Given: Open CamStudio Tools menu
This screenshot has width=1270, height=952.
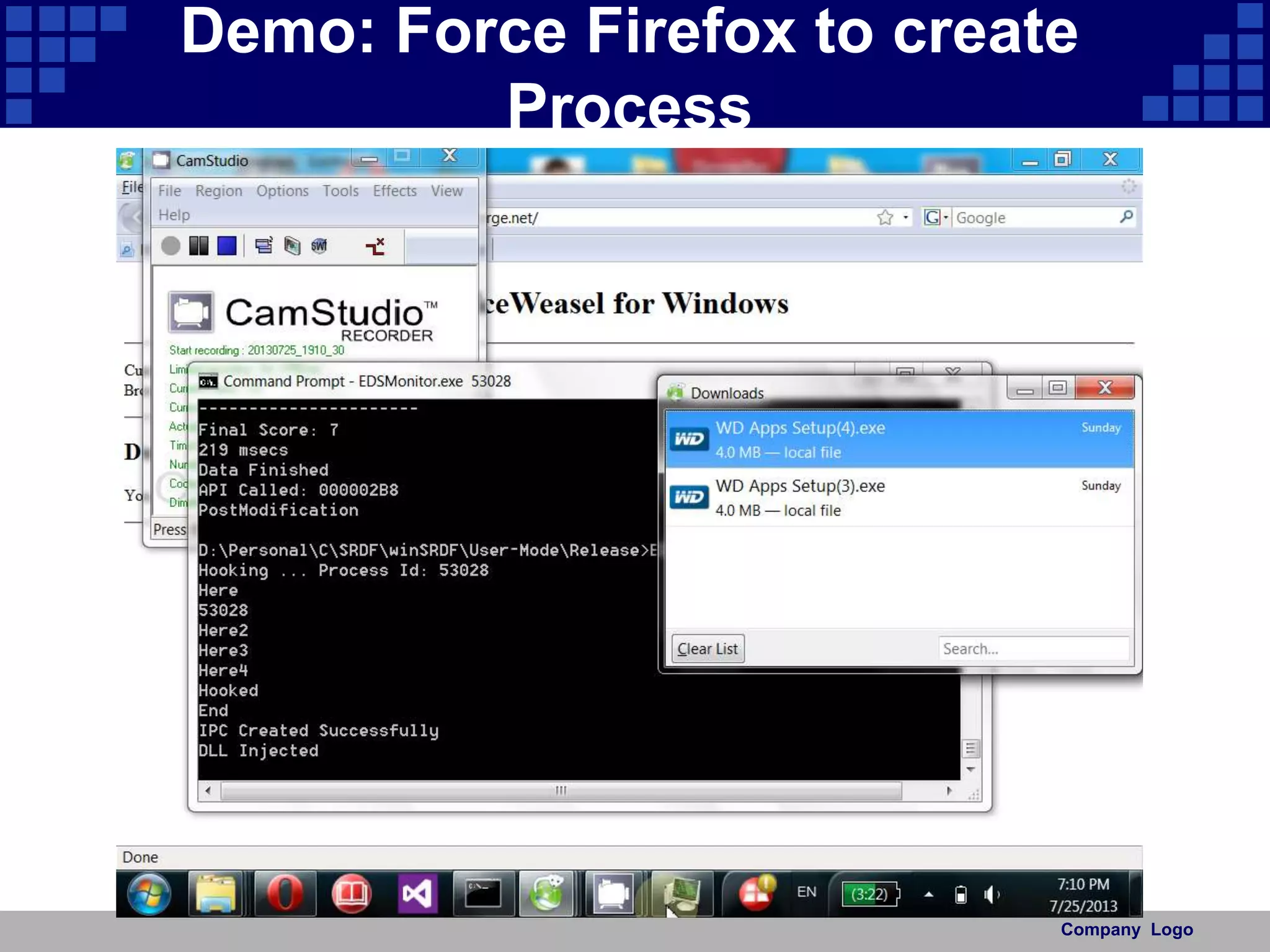Looking at the screenshot, I should (340, 191).
